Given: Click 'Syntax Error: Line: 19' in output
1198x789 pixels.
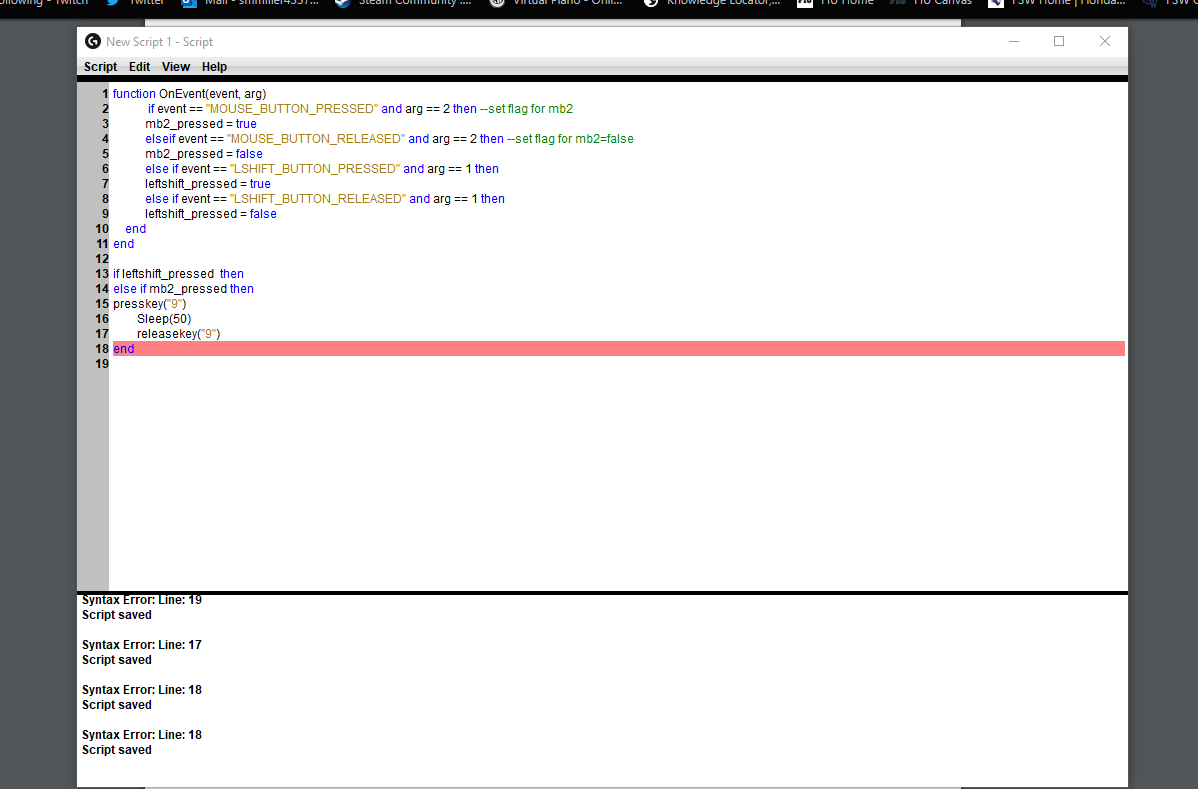Looking at the screenshot, I should (142, 600).
